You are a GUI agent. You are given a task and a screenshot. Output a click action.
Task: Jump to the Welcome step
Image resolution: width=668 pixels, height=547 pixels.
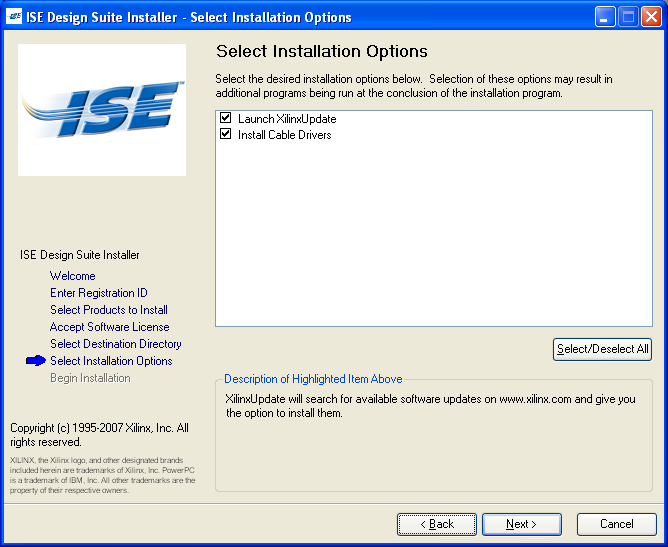point(73,276)
